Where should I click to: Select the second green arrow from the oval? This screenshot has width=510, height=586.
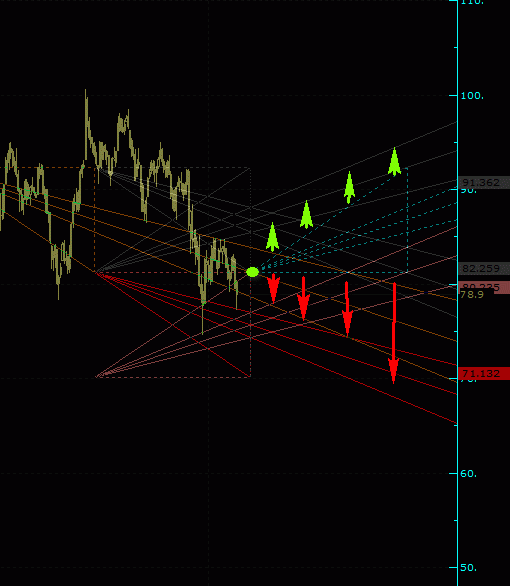306,215
